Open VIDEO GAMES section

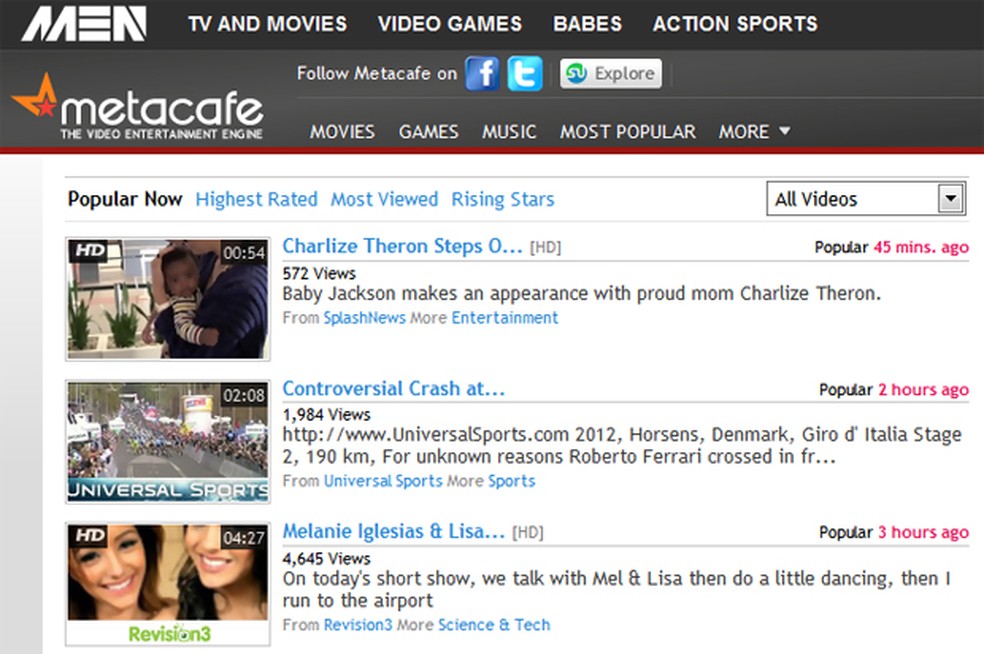pos(449,24)
